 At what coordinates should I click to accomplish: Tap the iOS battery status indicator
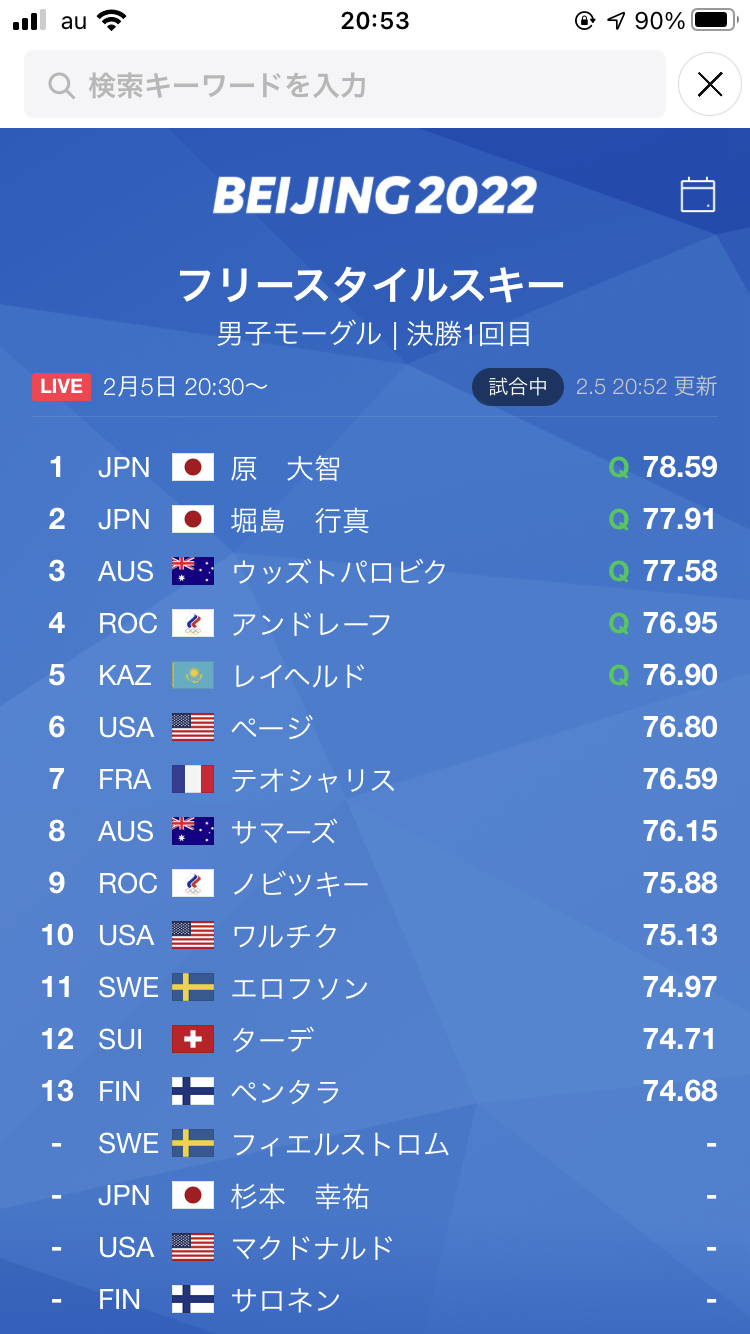coord(714,20)
